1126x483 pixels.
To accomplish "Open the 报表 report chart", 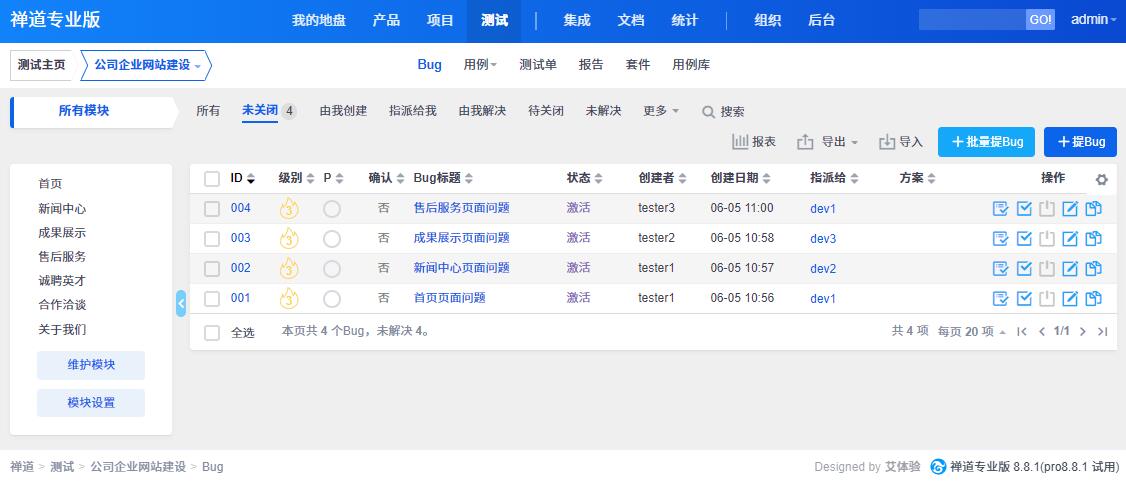I will pyautogui.click(x=754, y=142).
